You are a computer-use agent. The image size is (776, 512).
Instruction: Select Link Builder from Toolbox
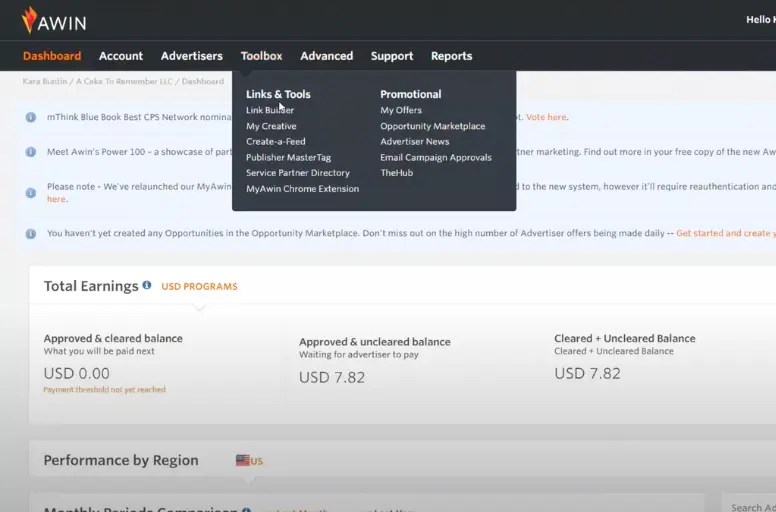270,110
